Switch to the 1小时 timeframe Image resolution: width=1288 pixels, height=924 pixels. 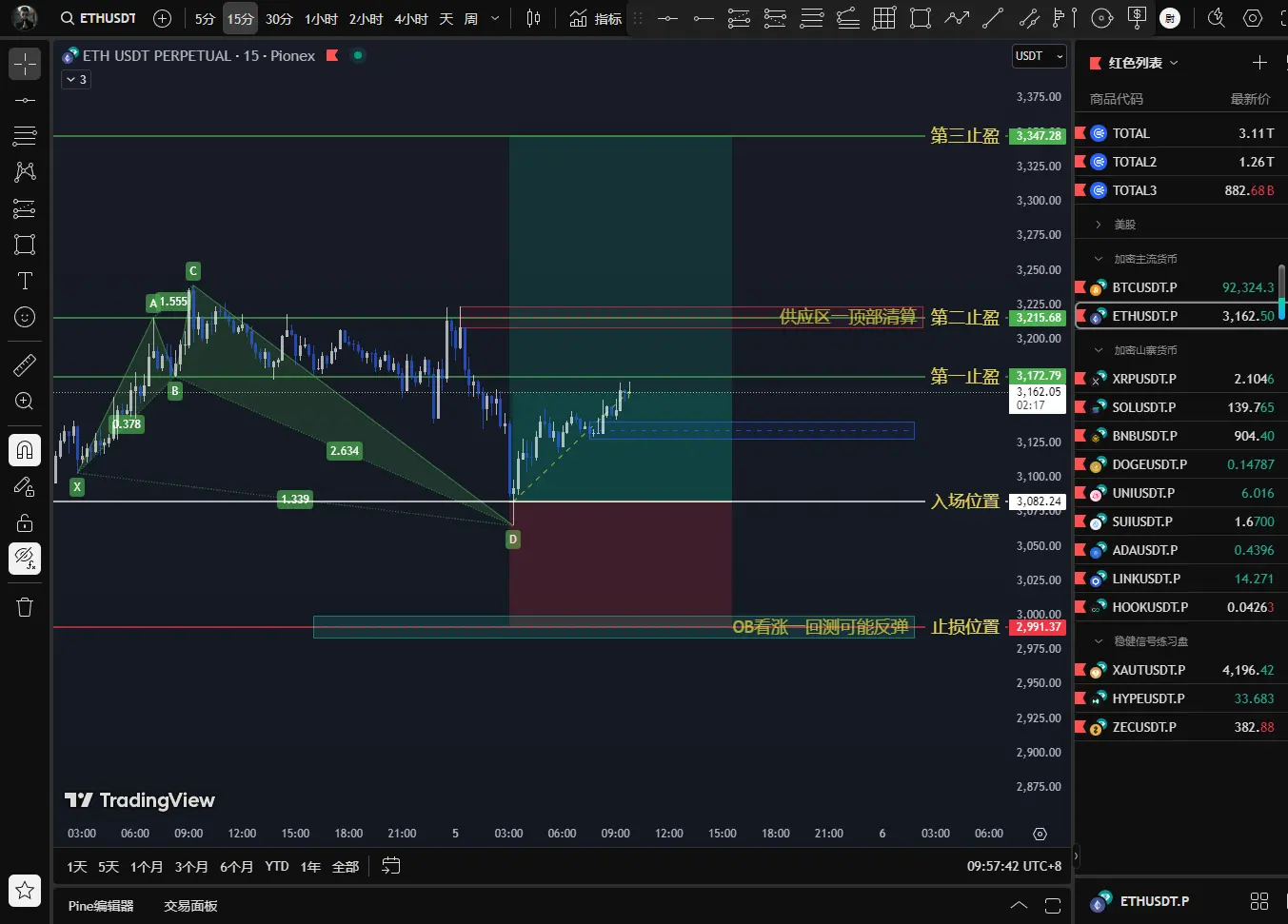tap(322, 18)
